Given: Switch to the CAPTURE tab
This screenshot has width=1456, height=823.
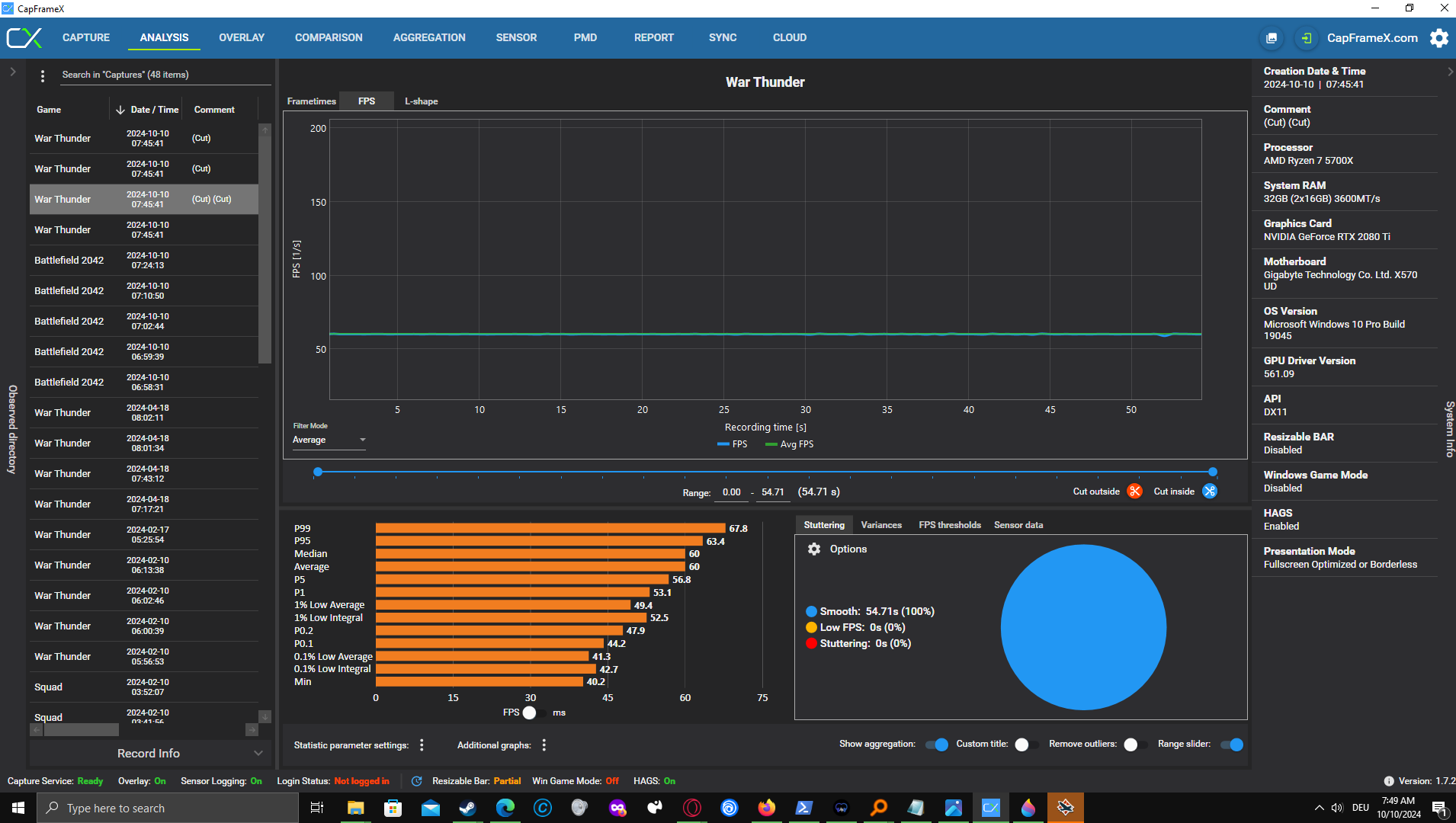Looking at the screenshot, I should (86, 38).
